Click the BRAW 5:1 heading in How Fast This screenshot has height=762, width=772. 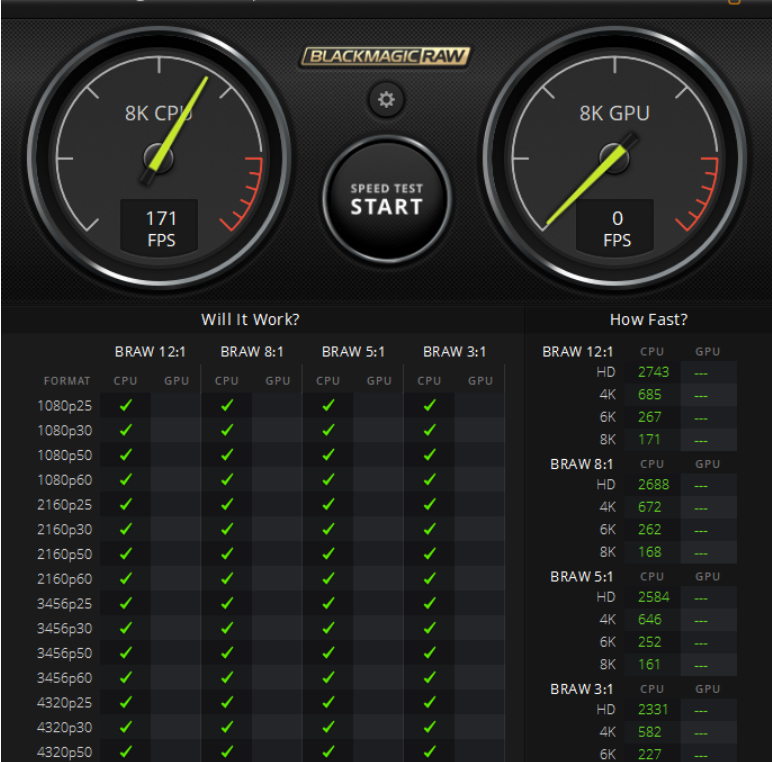(581, 576)
